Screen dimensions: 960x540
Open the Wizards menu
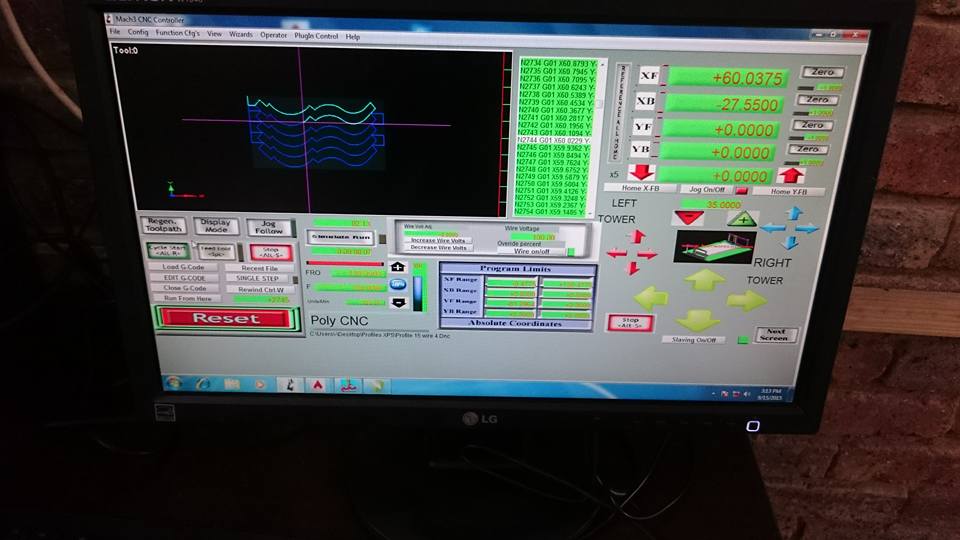pos(241,35)
